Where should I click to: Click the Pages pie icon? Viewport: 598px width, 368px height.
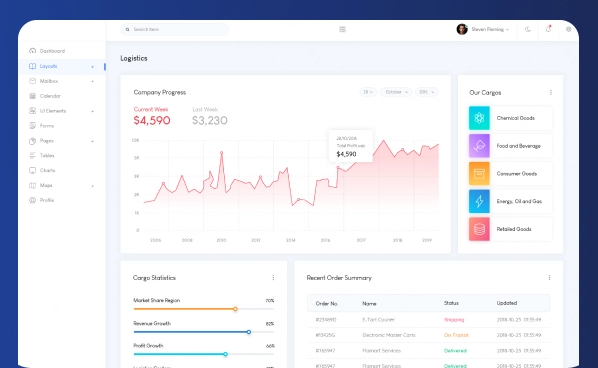[32, 141]
